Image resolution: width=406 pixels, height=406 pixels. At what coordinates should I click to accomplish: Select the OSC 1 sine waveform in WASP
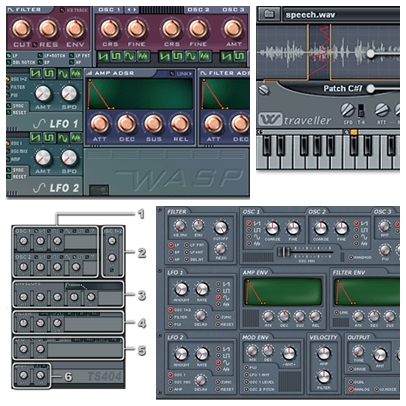click(129, 56)
